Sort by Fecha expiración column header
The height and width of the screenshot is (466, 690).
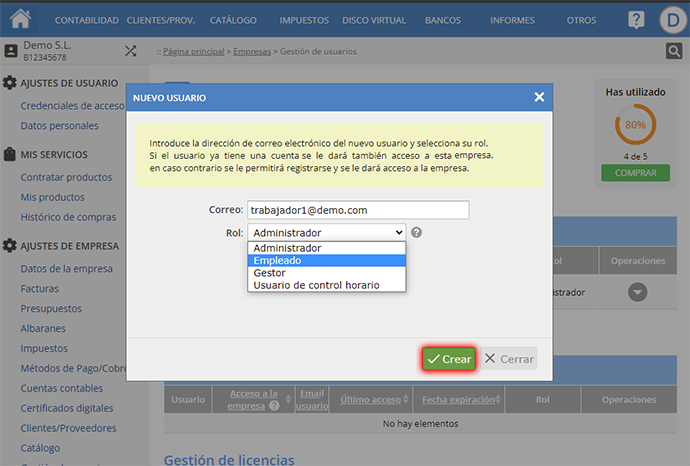459,400
